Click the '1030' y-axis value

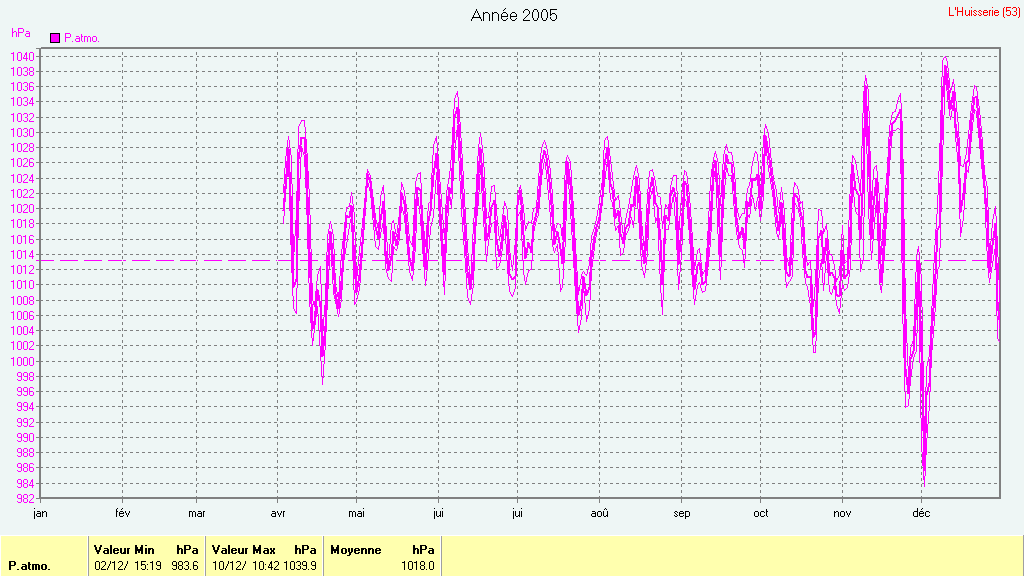click(22, 133)
